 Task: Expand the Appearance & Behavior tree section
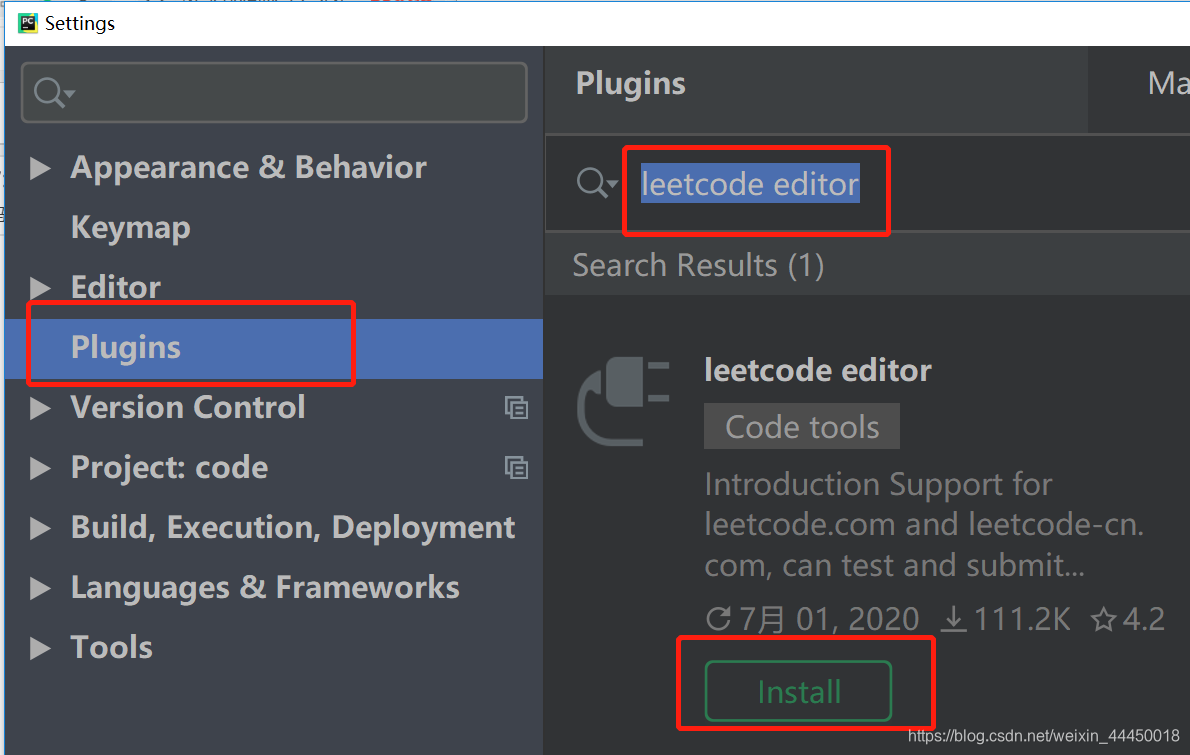tap(40, 168)
